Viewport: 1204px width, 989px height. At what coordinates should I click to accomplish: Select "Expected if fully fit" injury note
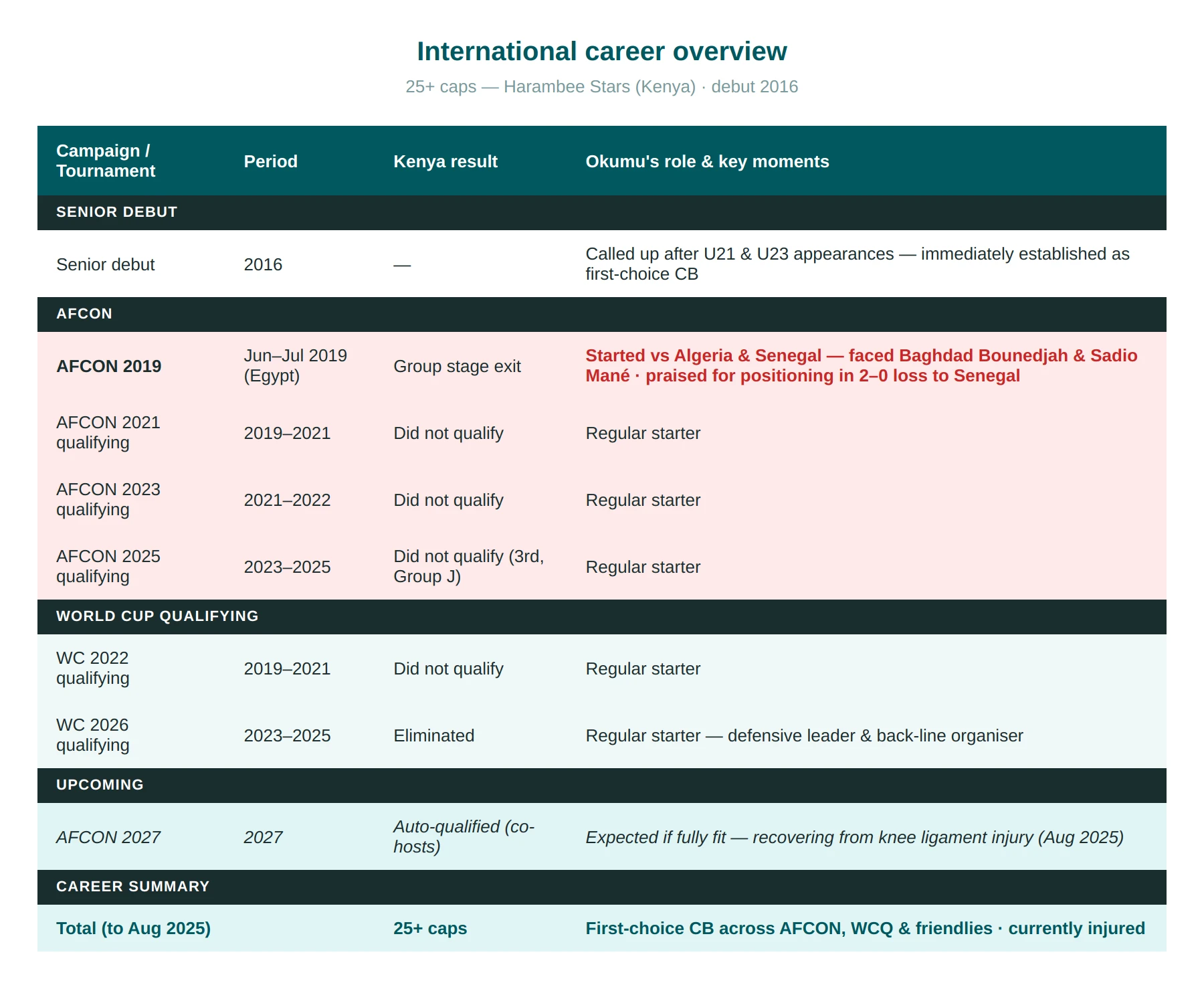(x=656, y=837)
